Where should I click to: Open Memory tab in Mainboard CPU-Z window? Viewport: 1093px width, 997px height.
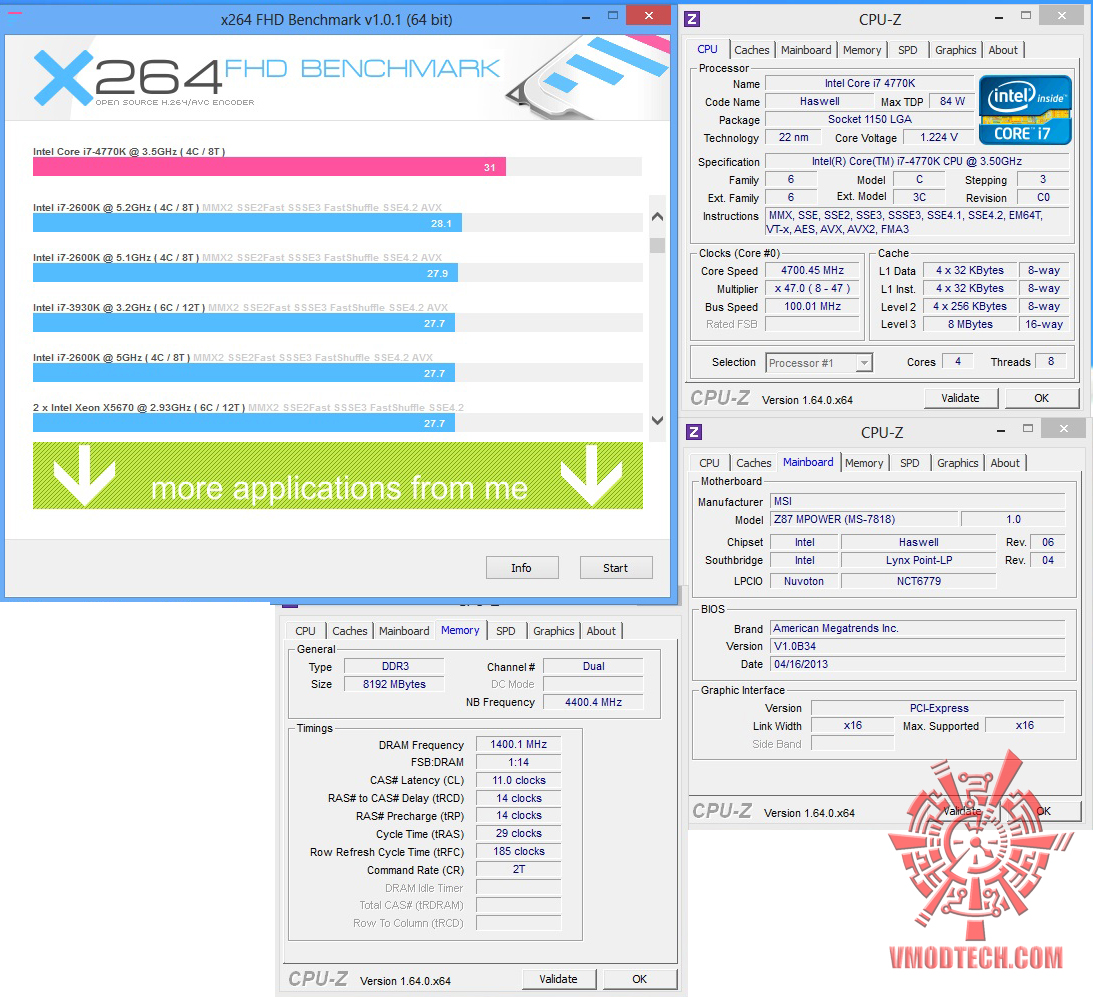pos(864,463)
